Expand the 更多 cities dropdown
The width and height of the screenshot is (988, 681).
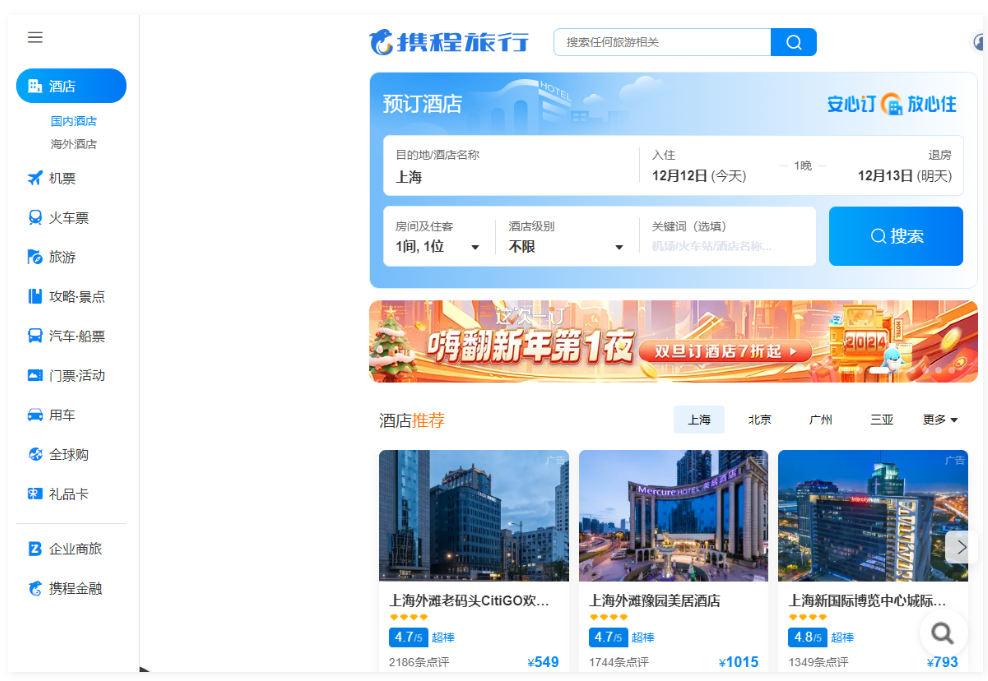[940, 420]
